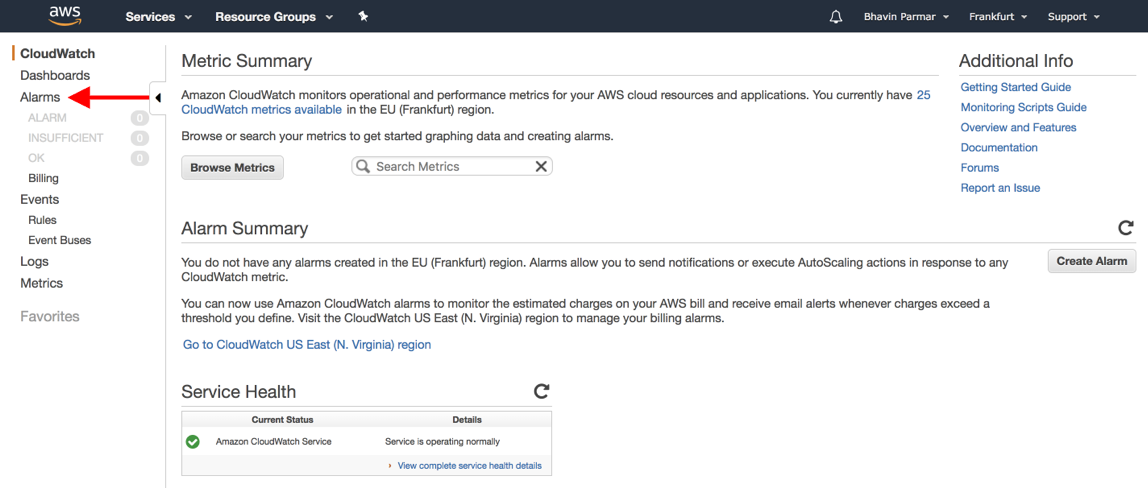Clear the Search Metrics field with X

point(541,167)
